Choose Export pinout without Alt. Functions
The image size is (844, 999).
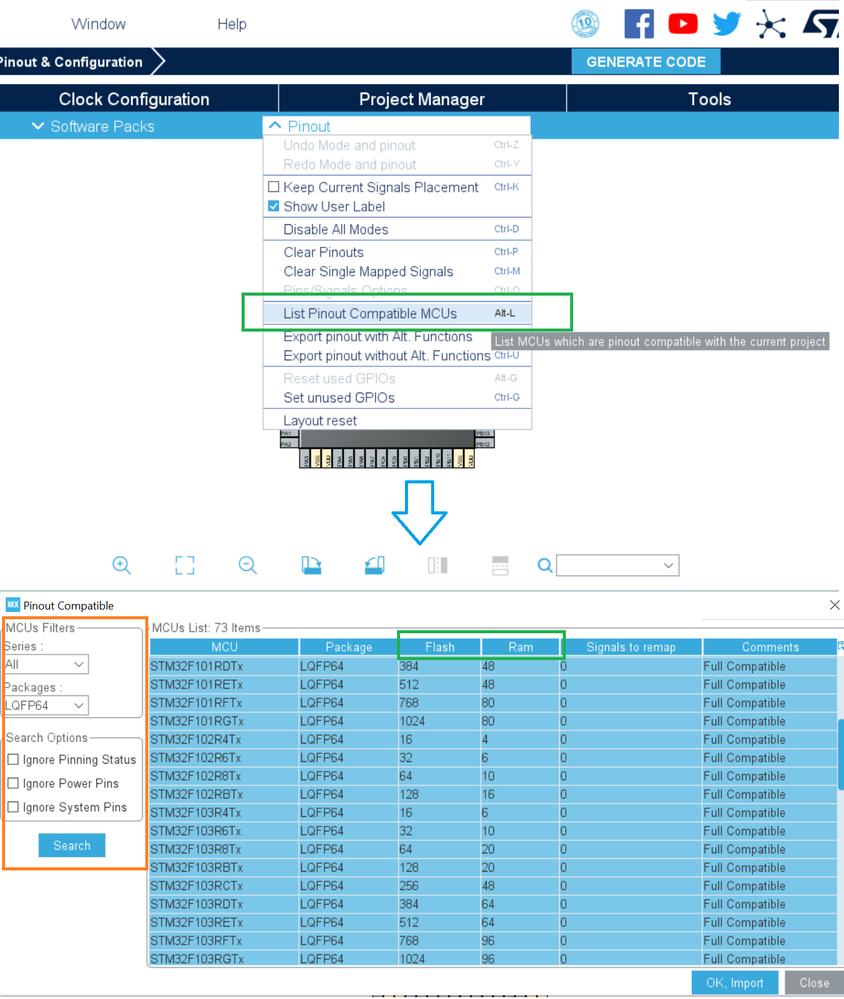point(397,356)
